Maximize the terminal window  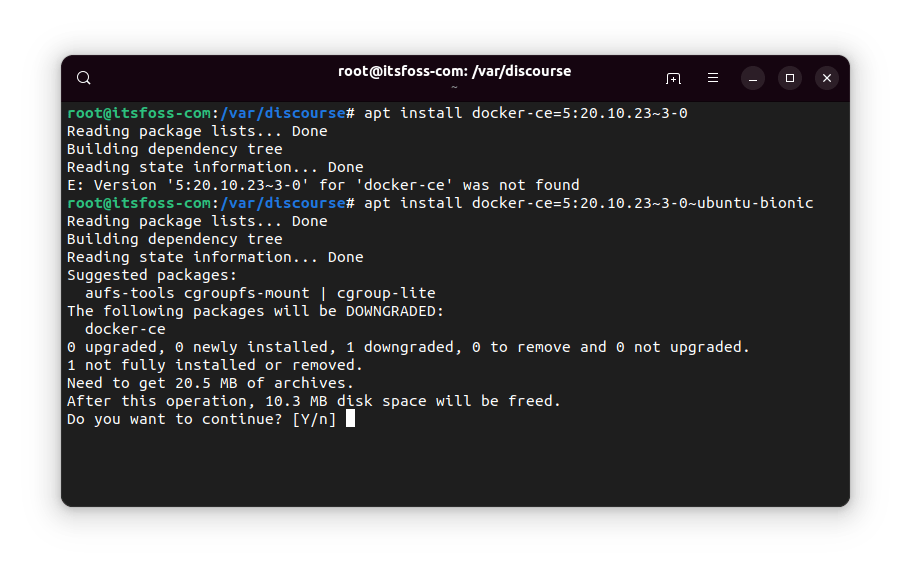coord(790,78)
